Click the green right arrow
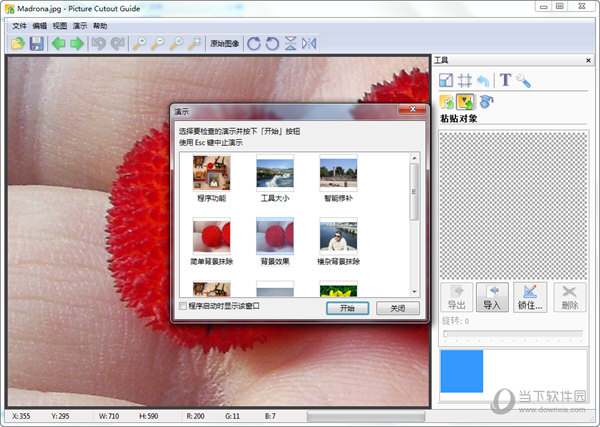This screenshot has width=600, height=427. tap(77, 44)
